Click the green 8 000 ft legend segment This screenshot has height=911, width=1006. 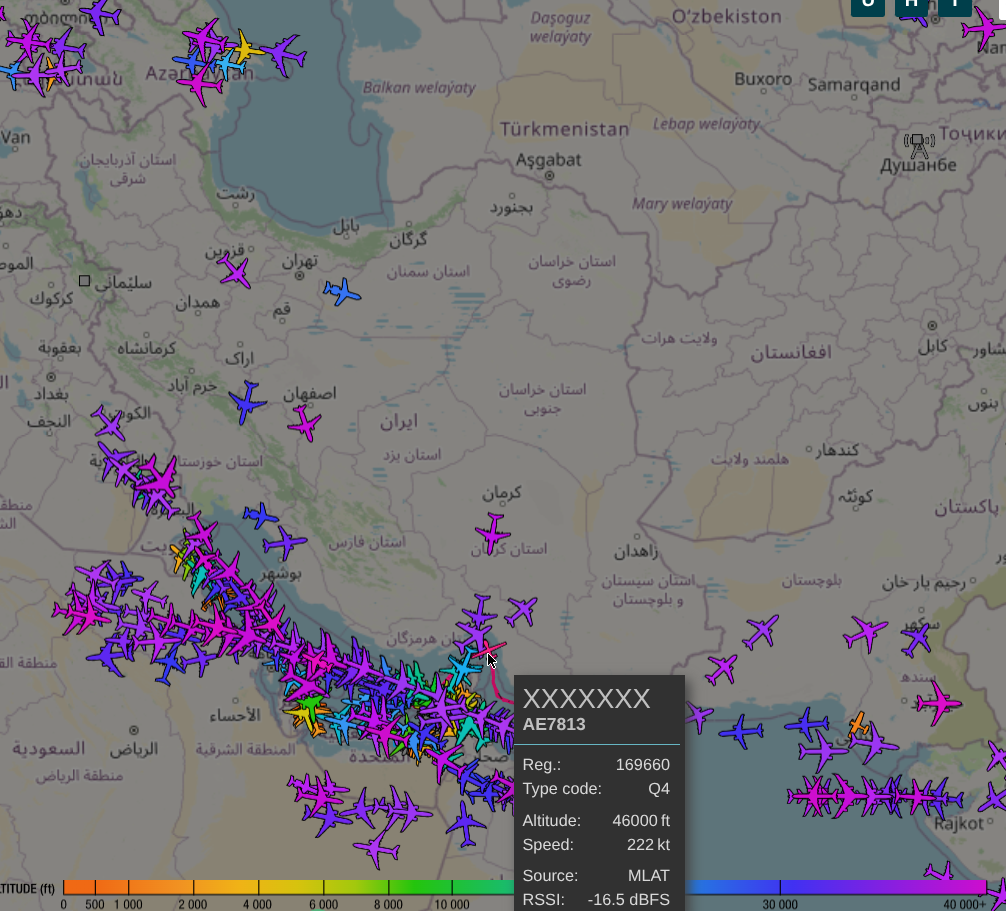(420, 887)
